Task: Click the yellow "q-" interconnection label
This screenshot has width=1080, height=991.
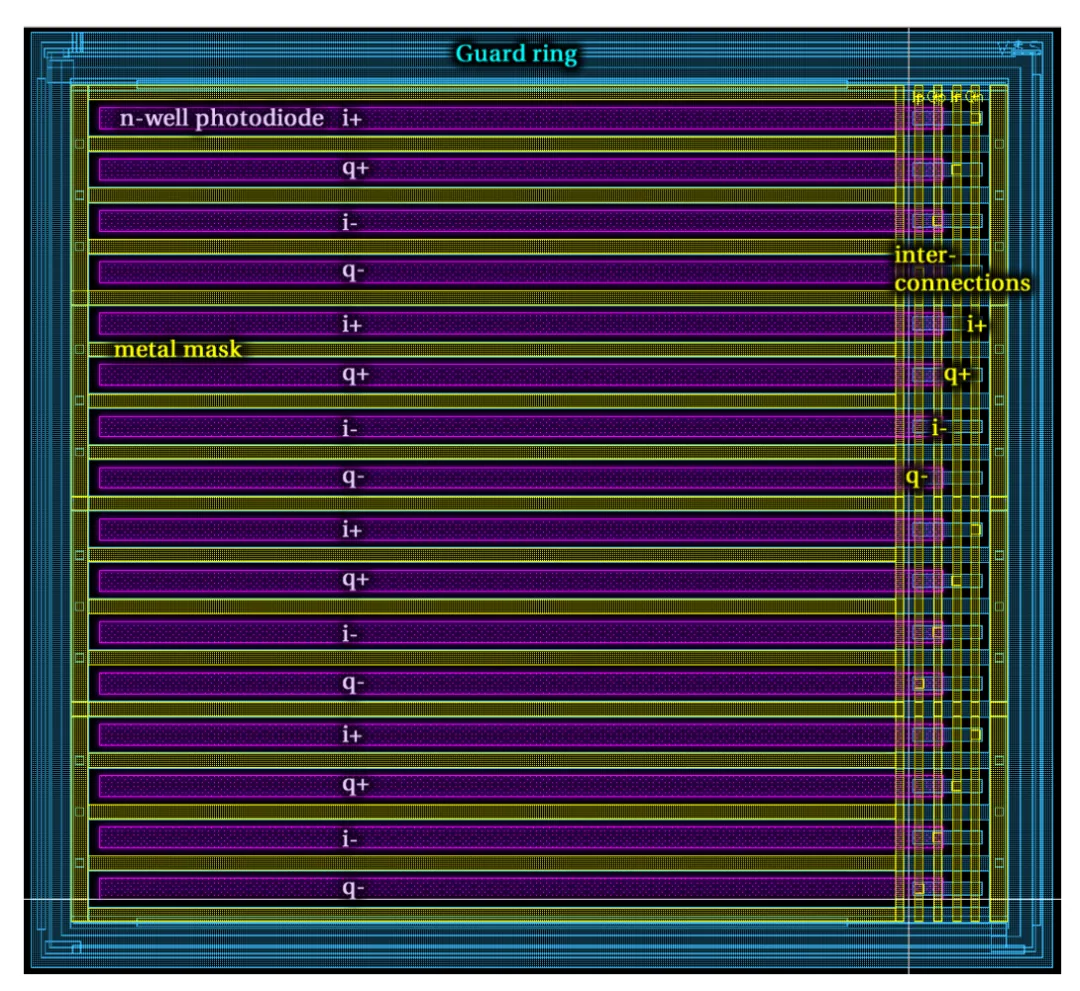Action: click(x=916, y=477)
